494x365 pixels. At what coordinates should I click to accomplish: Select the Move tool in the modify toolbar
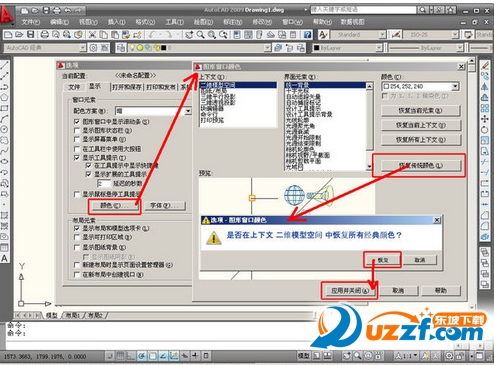point(485,119)
